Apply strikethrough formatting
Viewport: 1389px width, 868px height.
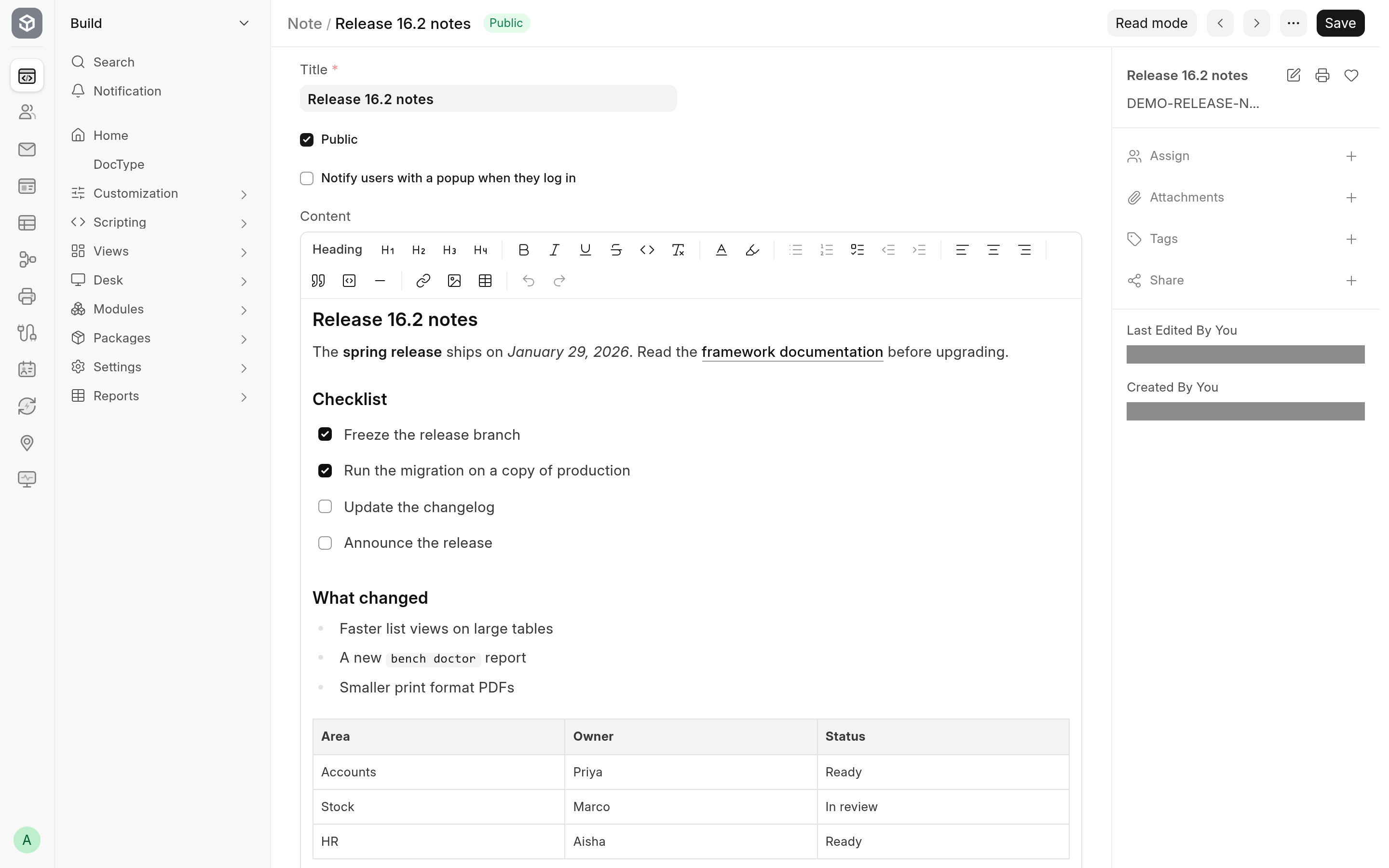point(616,250)
